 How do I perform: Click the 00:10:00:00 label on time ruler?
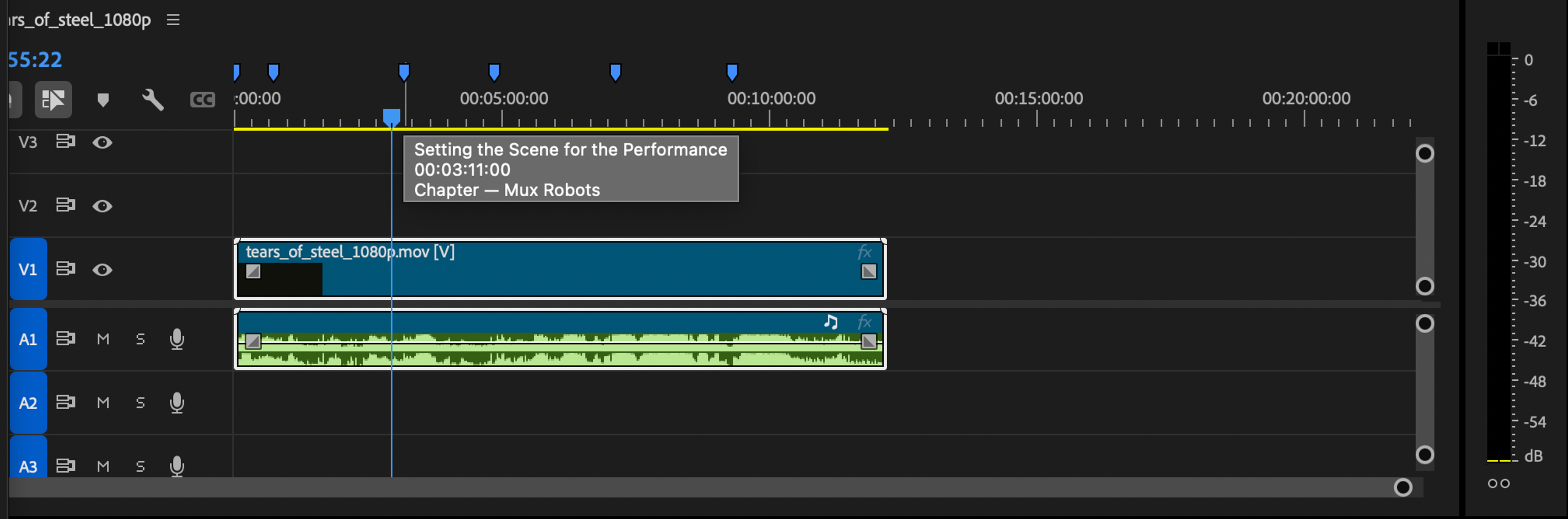click(771, 99)
